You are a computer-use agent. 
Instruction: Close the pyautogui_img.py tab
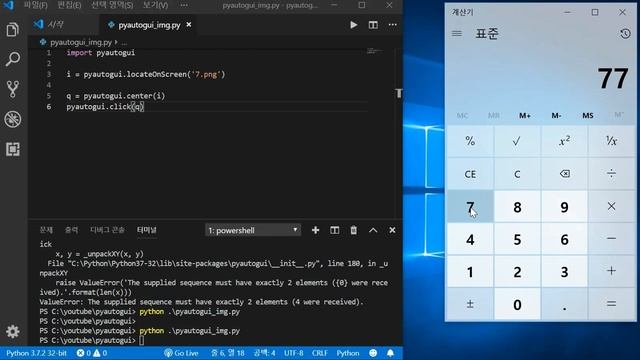(189, 25)
